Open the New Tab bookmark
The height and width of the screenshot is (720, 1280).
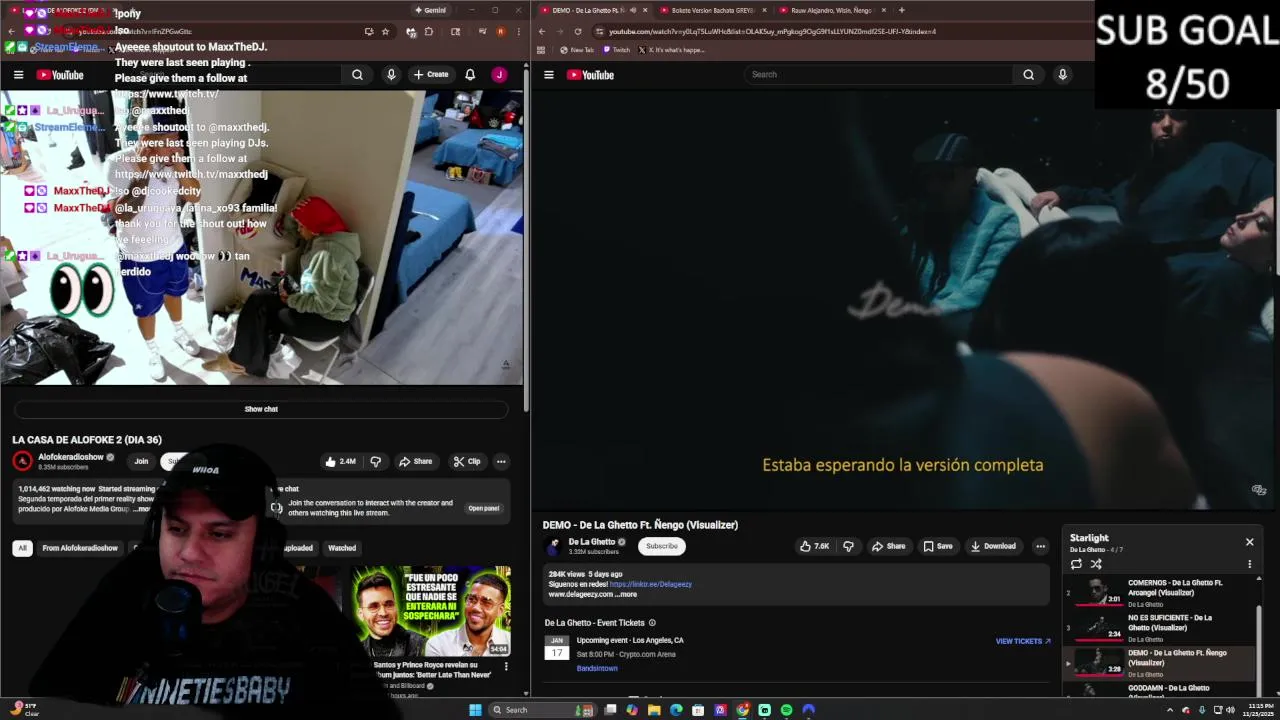[577, 50]
